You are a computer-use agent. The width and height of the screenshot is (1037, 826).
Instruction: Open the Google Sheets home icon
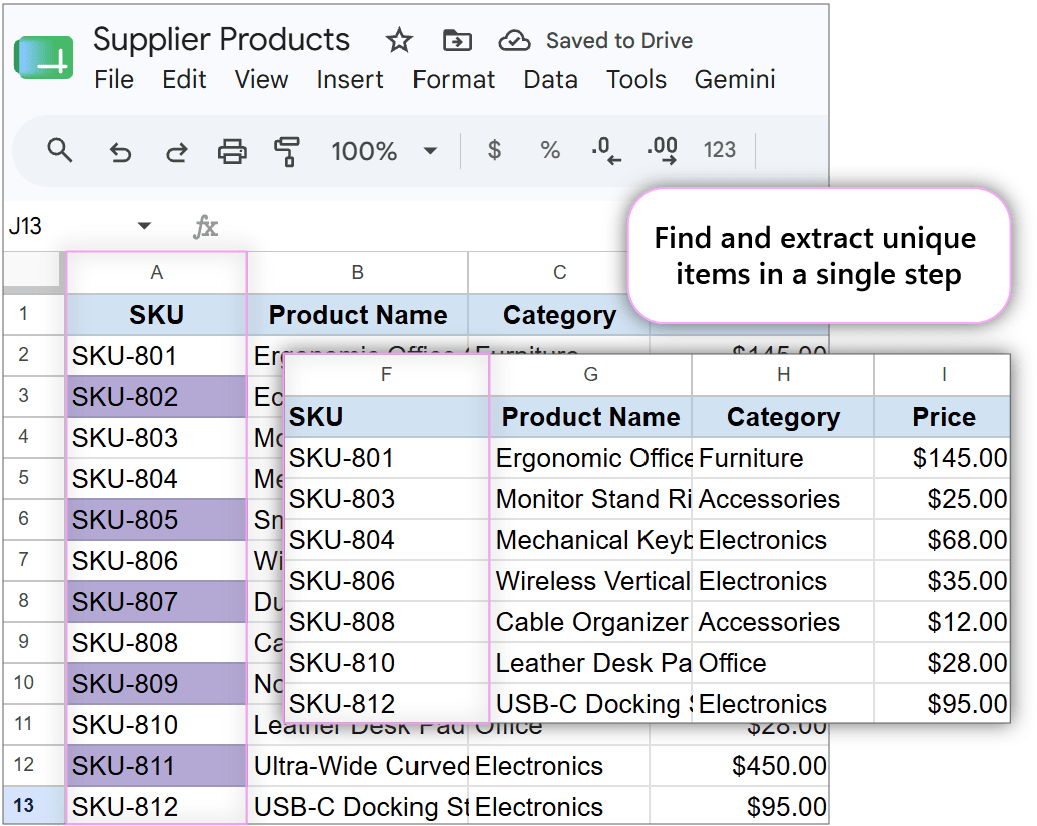pyautogui.click(x=43, y=58)
